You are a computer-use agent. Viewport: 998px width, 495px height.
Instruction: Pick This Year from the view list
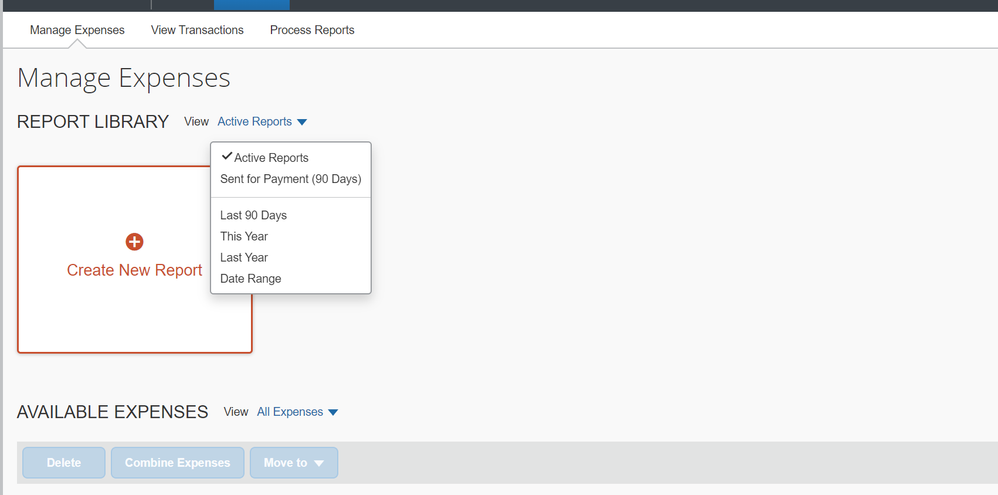[244, 236]
